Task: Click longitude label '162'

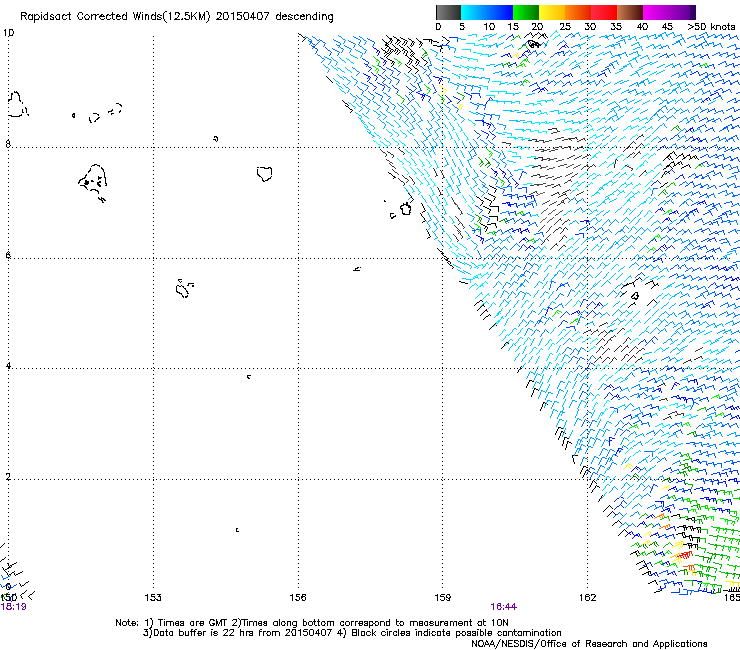Action: tap(588, 598)
